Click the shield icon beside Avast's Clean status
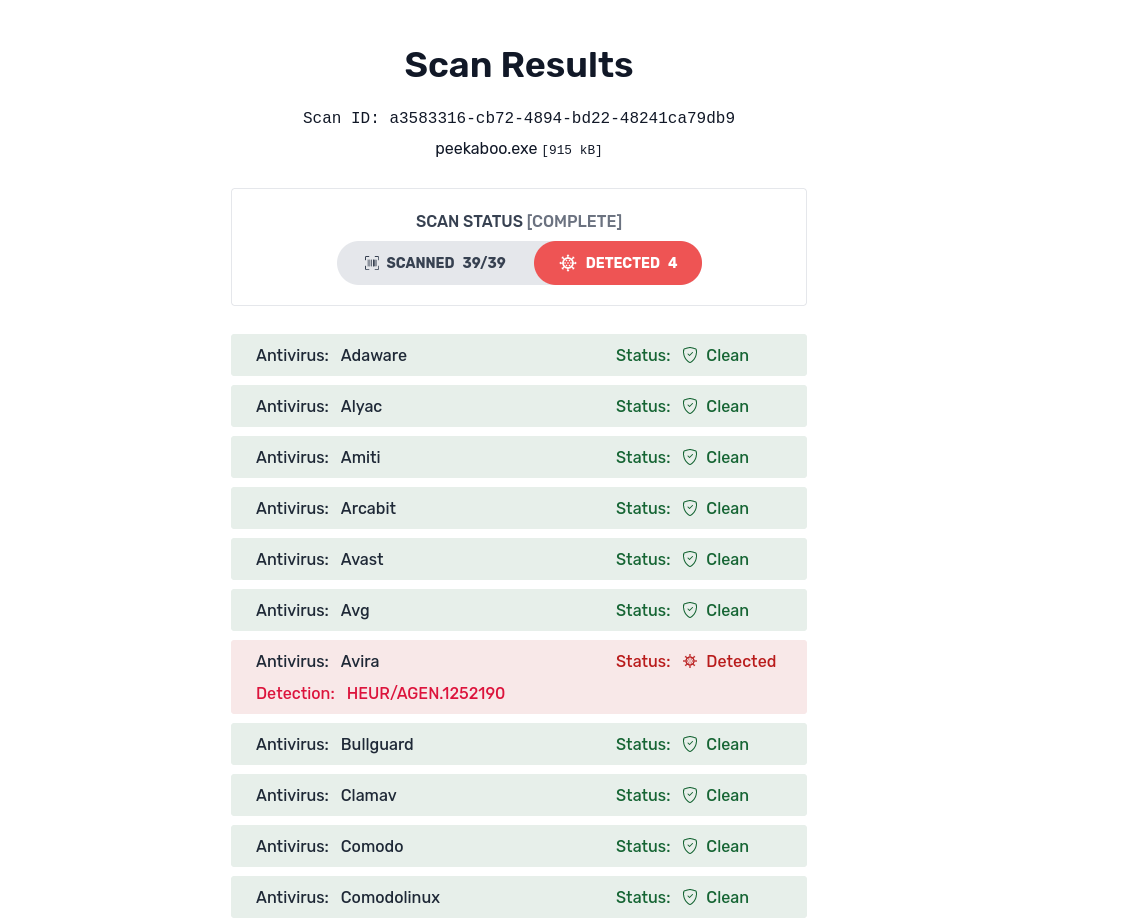Screen dimensions: 1130x921 pos(689,559)
